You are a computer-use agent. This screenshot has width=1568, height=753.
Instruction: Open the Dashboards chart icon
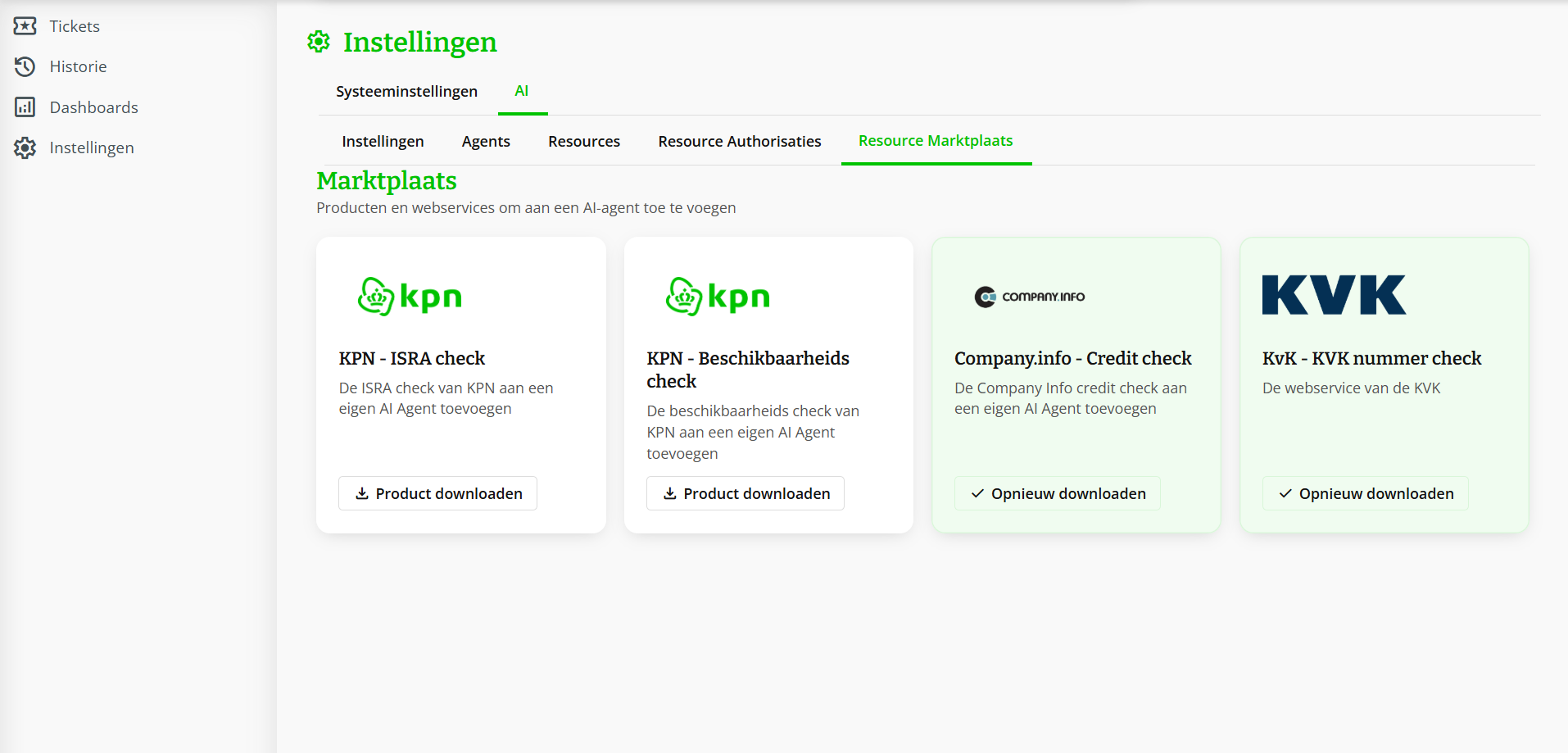pos(25,107)
